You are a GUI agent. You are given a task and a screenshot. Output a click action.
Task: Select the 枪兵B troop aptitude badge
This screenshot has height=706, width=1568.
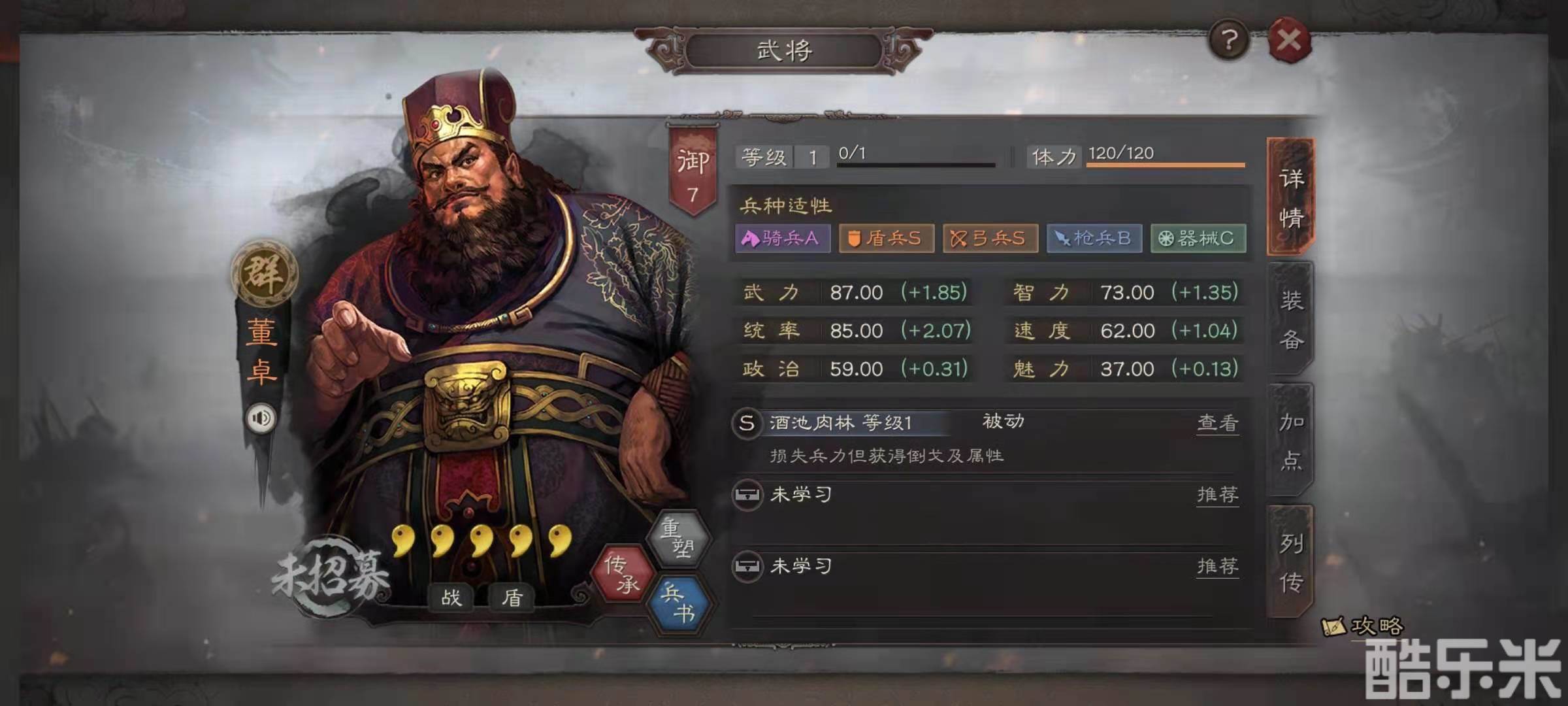click(1094, 238)
